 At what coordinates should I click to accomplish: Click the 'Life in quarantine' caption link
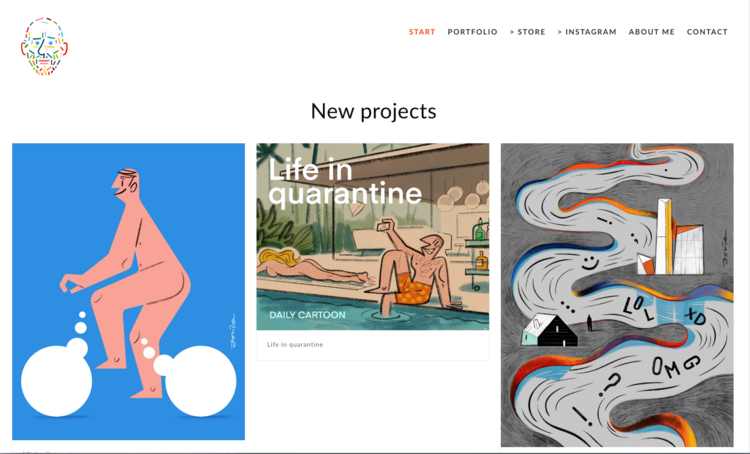pyautogui.click(x=295, y=344)
